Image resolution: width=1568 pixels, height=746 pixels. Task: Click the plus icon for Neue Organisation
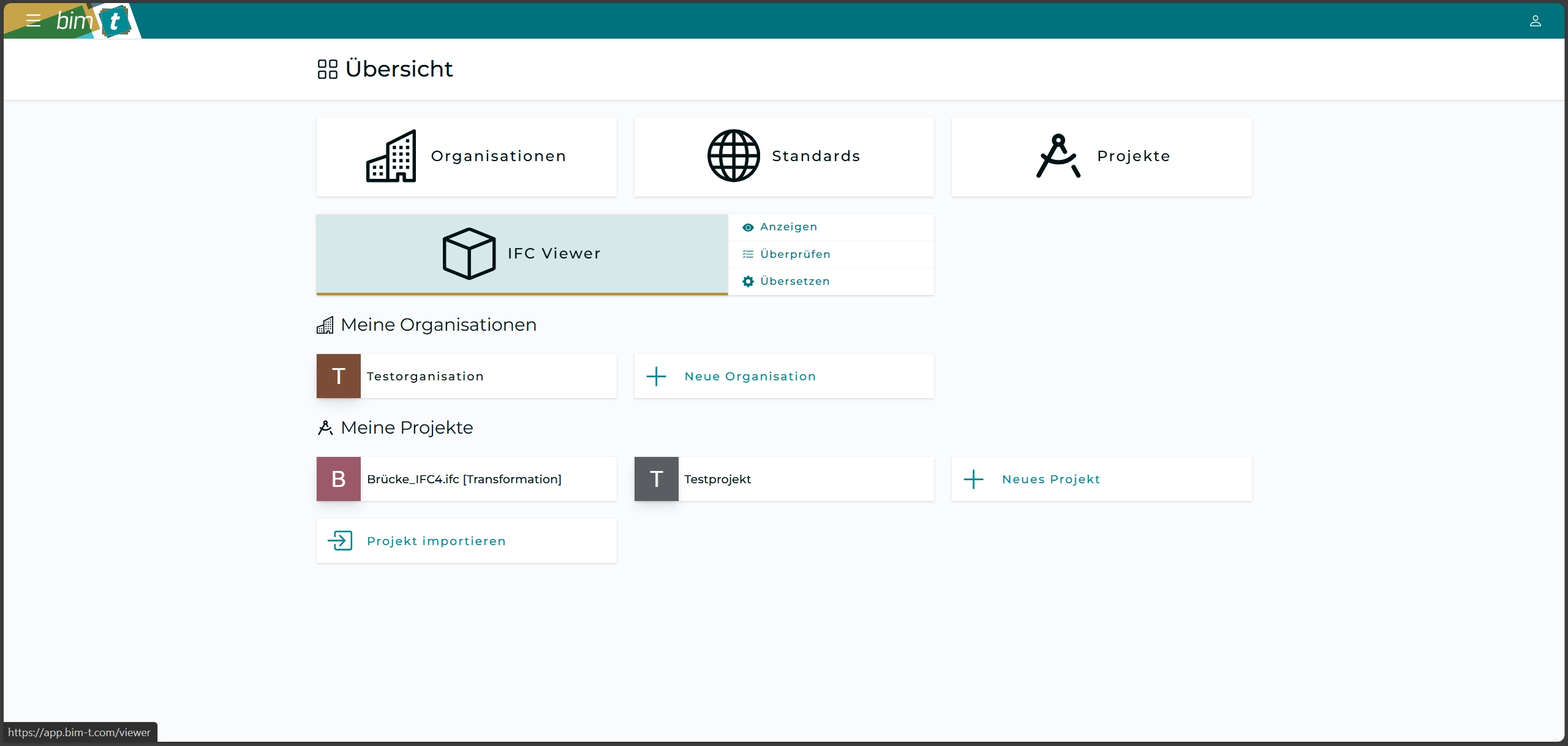656,376
